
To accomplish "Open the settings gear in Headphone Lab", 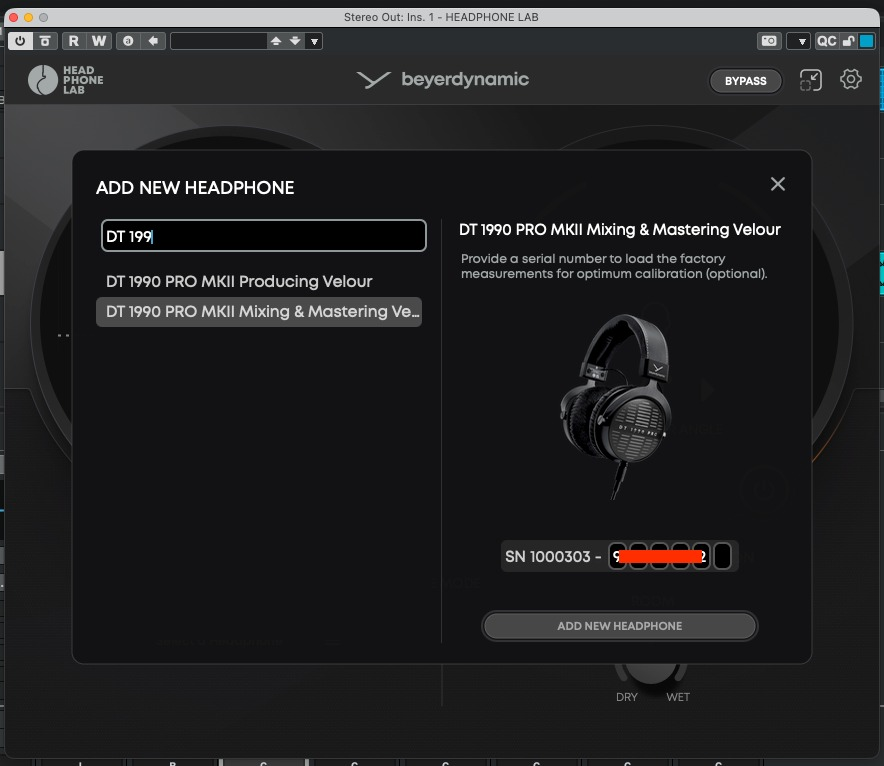I will pyautogui.click(x=851, y=80).
